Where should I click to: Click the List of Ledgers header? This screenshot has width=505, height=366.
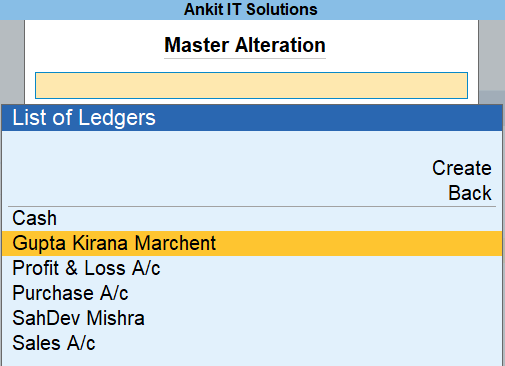click(x=252, y=118)
